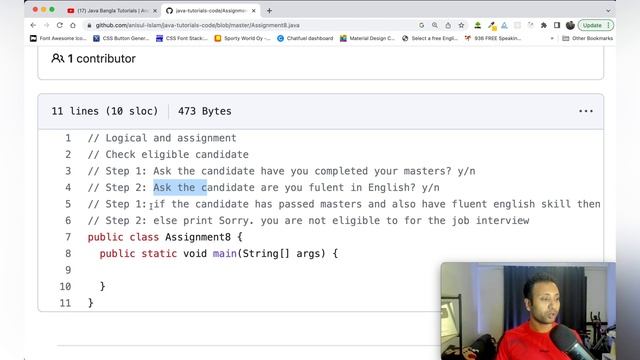Open a new browser tab
The height and width of the screenshot is (360, 640).
coord(269,11)
